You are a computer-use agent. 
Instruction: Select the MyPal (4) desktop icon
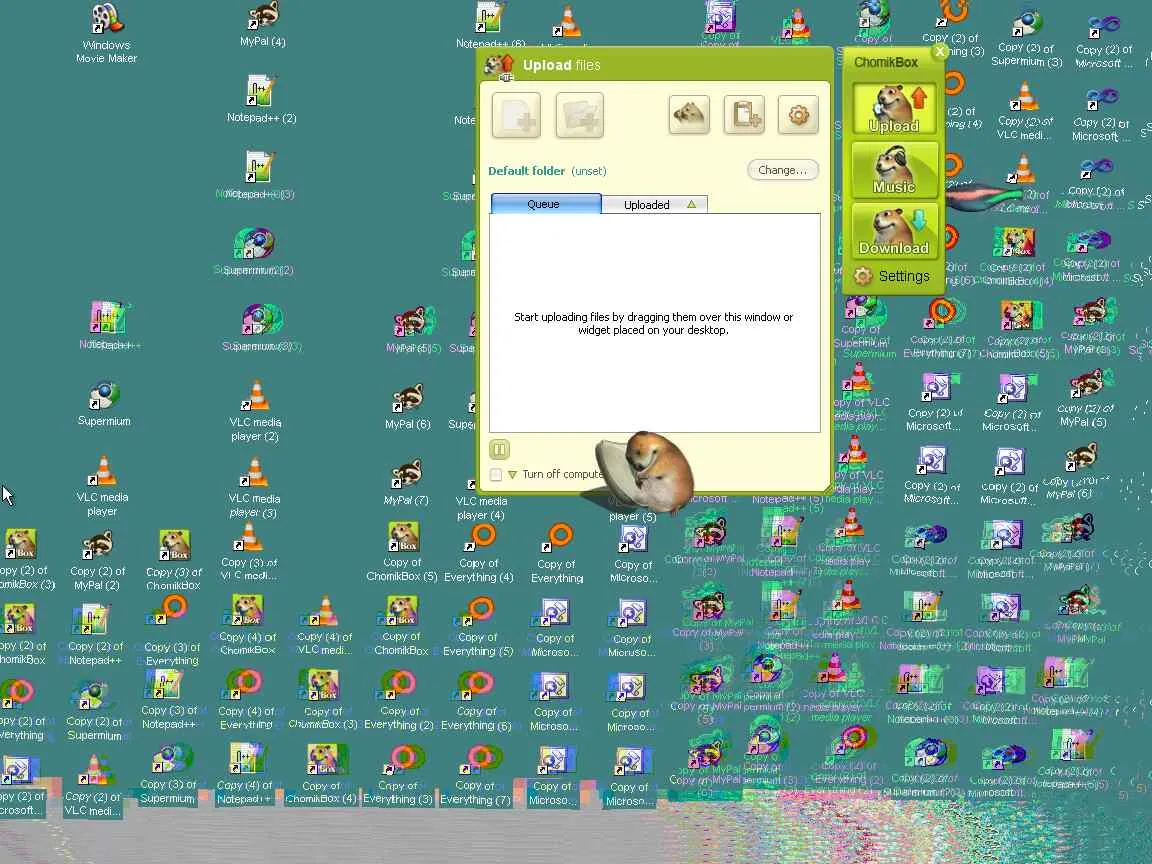click(x=262, y=25)
